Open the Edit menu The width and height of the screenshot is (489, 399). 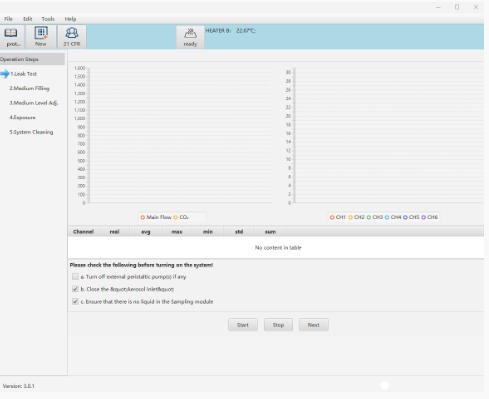point(28,19)
